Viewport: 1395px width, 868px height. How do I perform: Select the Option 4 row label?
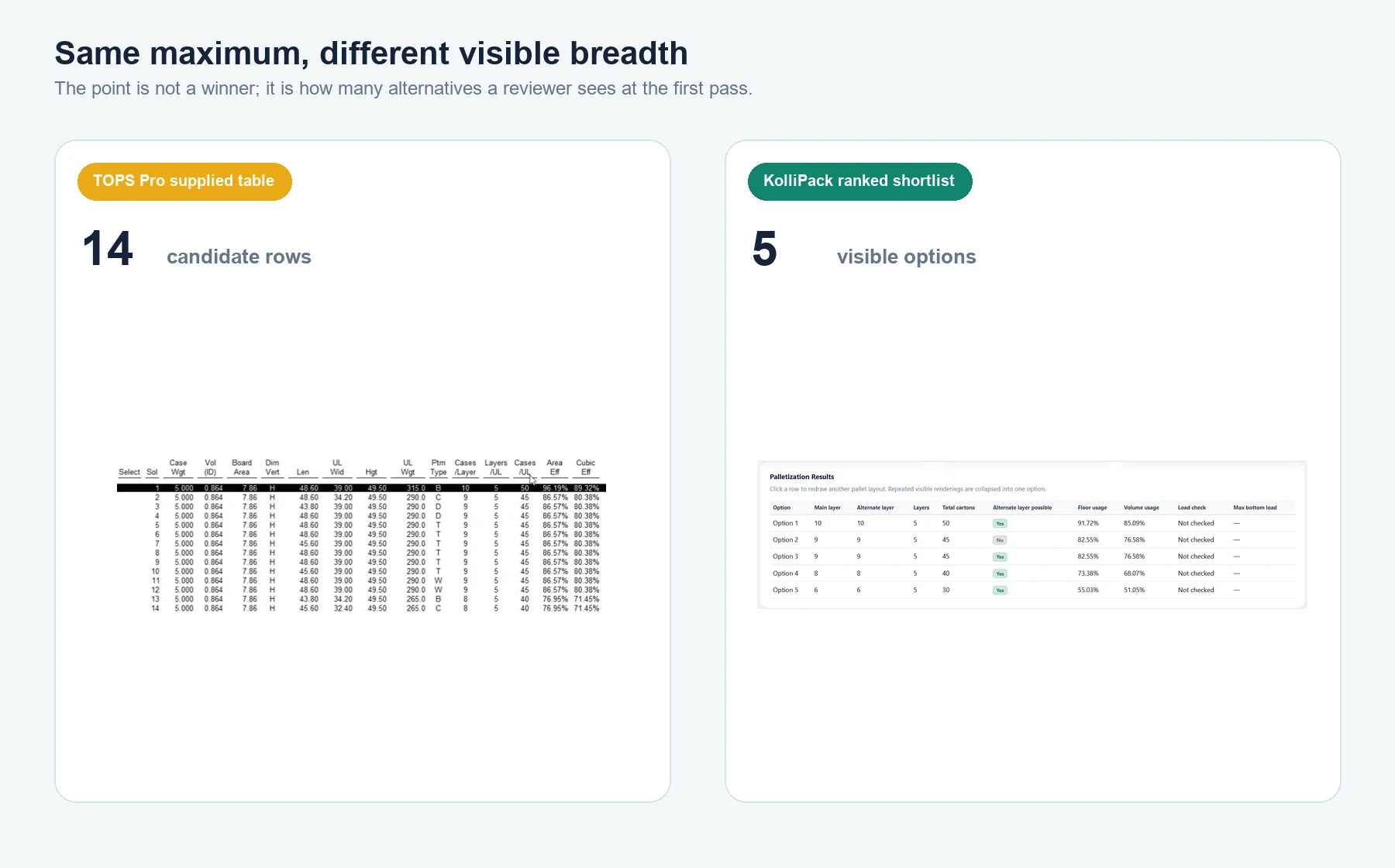(785, 573)
